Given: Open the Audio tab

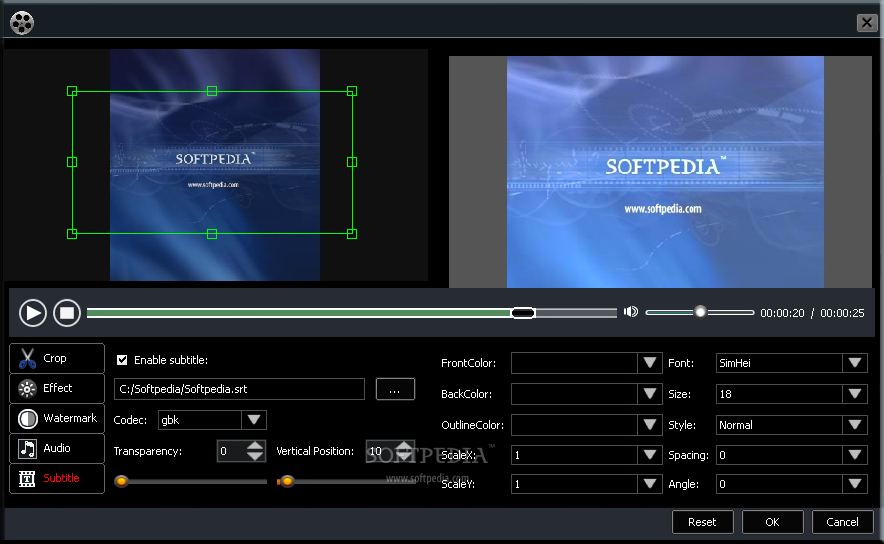Looking at the screenshot, I should pos(57,448).
